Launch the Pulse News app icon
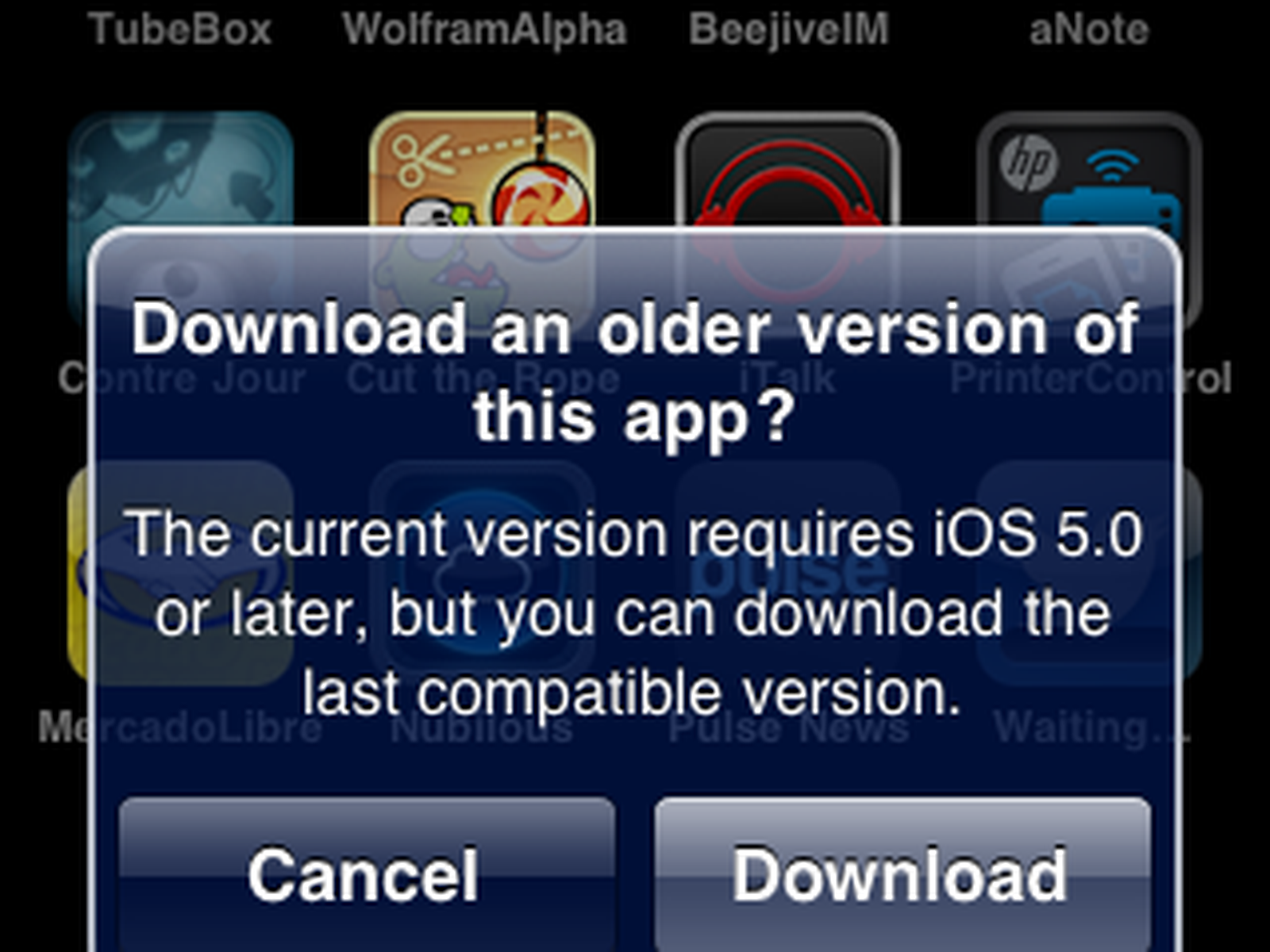Image resolution: width=1270 pixels, height=952 pixels. click(x=787, y=573)
